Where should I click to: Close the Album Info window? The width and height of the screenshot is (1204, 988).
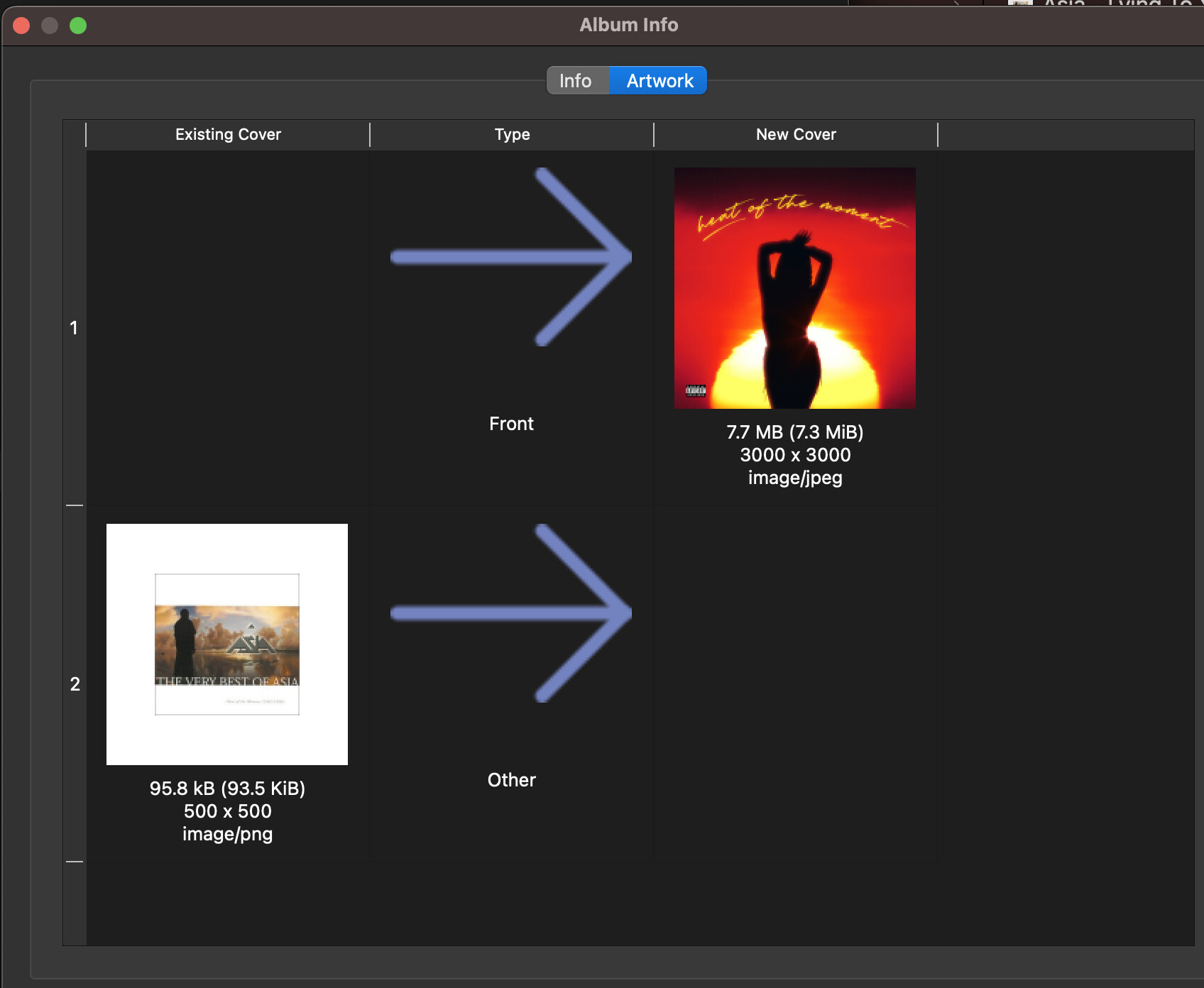tap(21, 26)
